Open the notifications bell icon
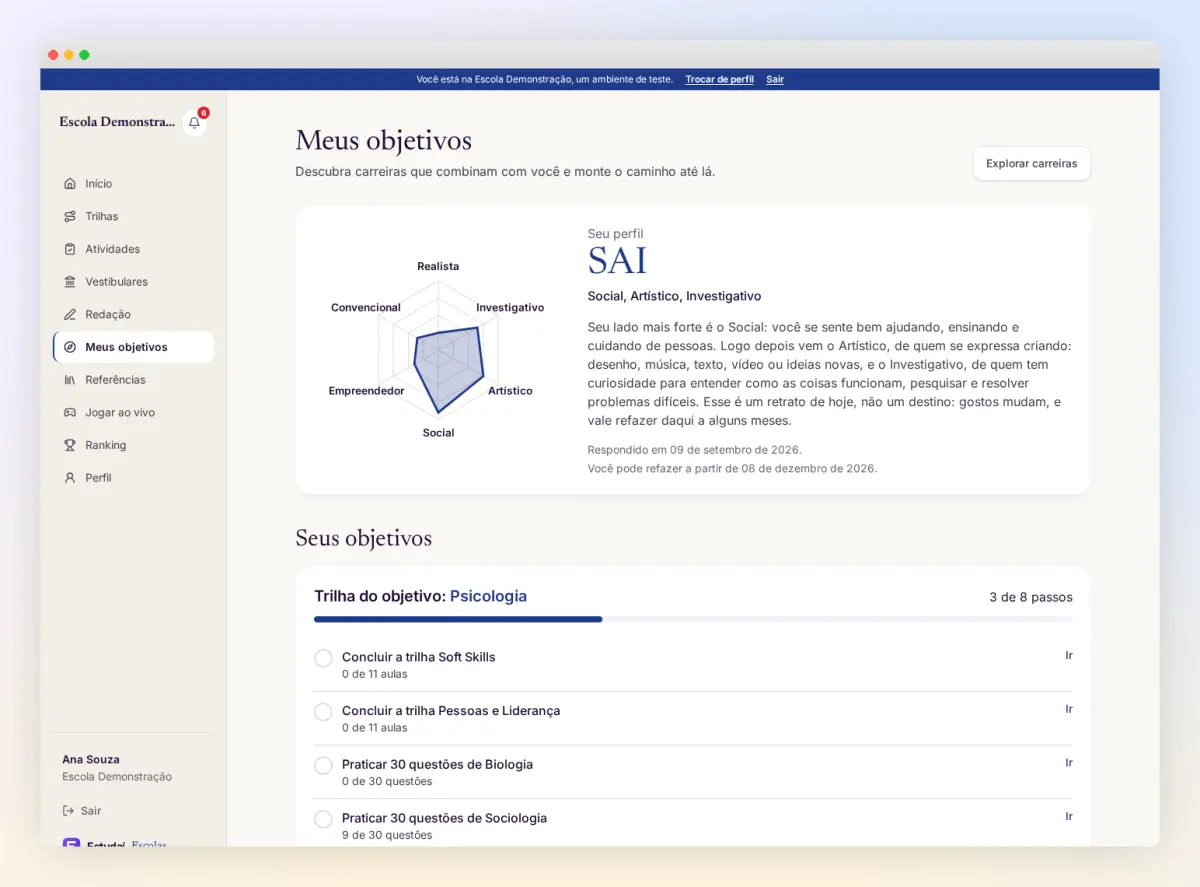 coord(194,123)
